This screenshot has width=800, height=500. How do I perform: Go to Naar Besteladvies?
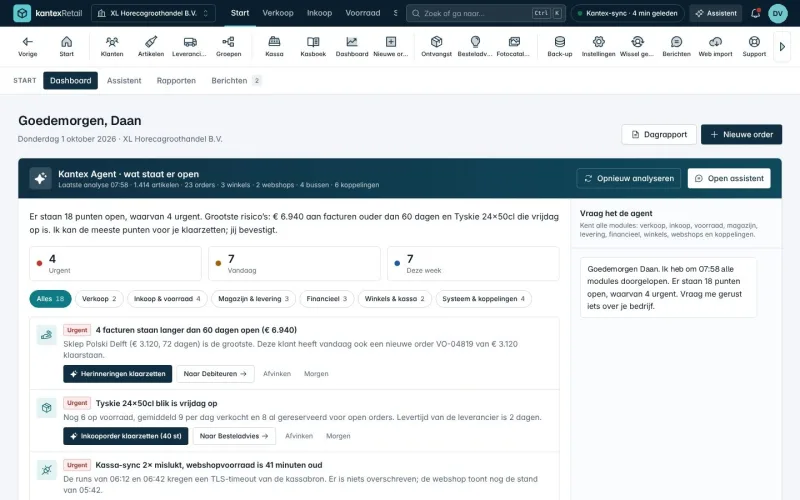[x=234, y=436]
